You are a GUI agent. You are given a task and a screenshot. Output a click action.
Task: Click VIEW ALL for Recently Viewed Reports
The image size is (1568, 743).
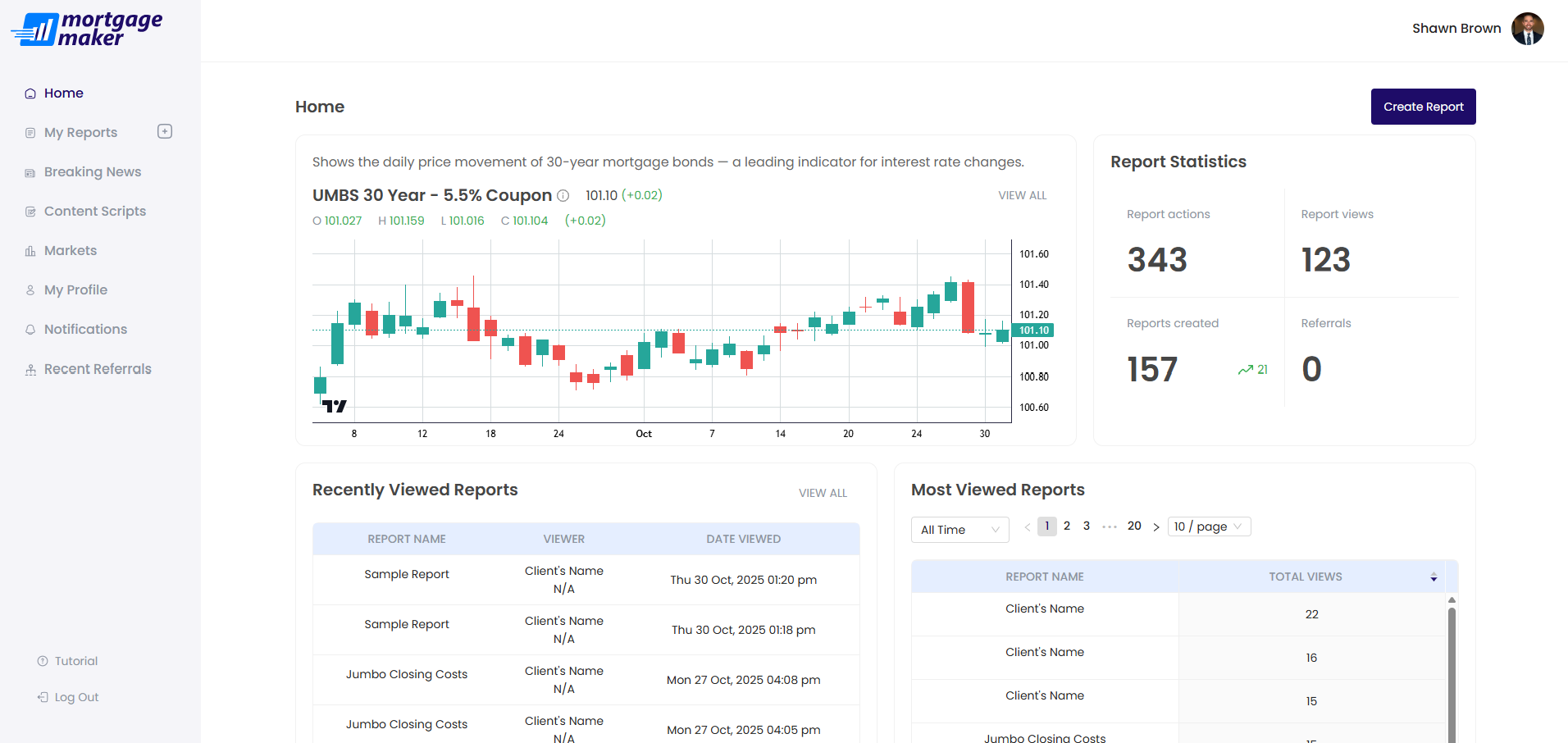click(823, 493)
